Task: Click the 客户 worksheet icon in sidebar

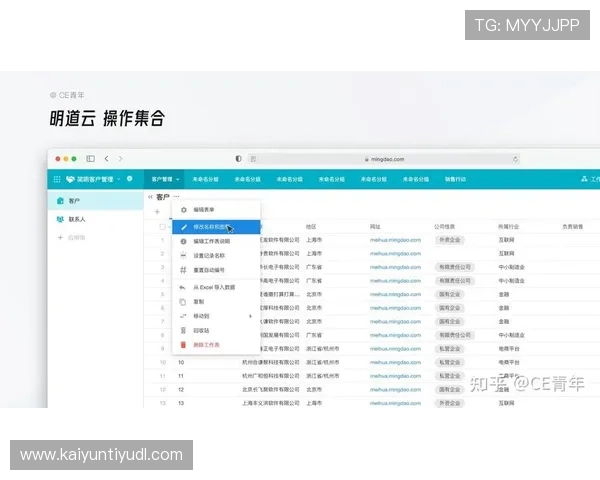Action: point(60,201)
